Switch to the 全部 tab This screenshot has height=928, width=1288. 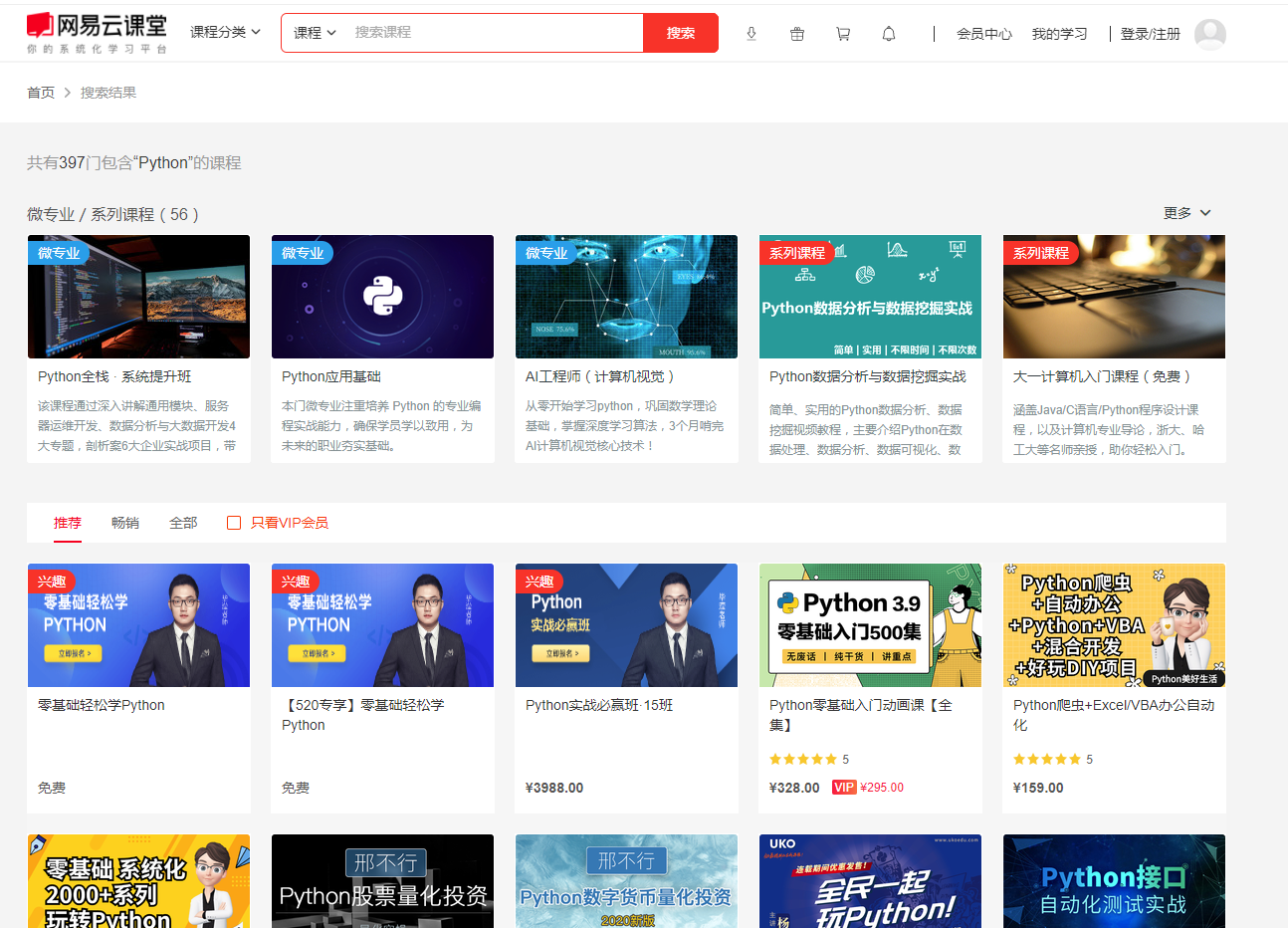183,523
